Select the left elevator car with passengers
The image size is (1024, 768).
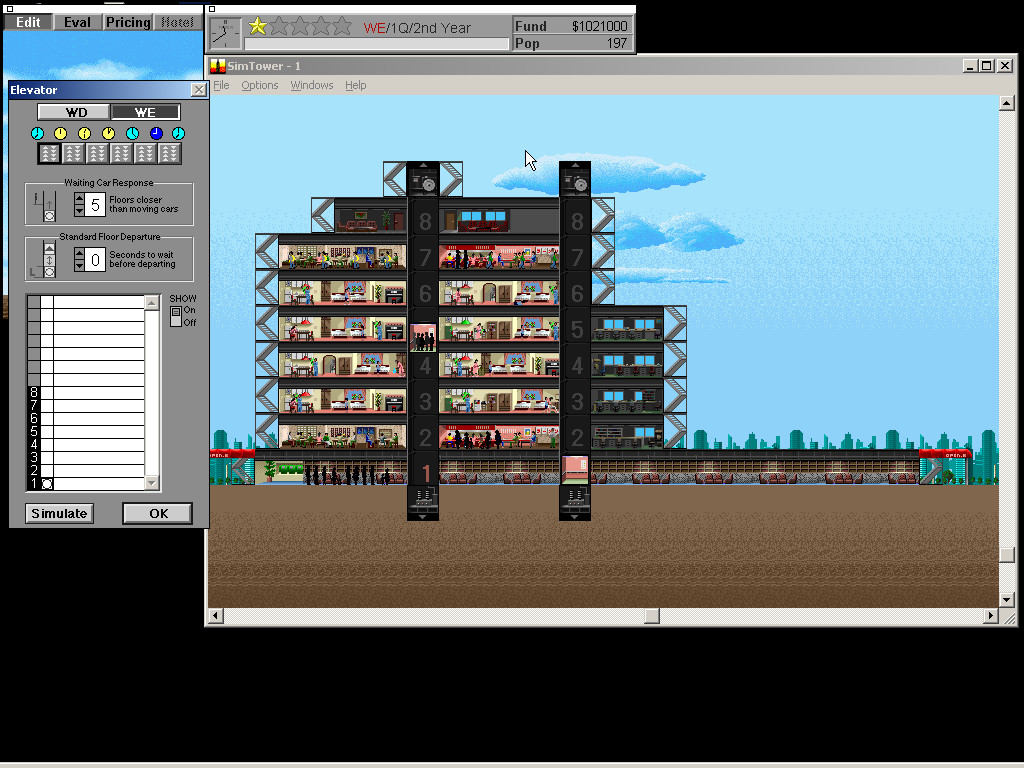click(423, 337)
